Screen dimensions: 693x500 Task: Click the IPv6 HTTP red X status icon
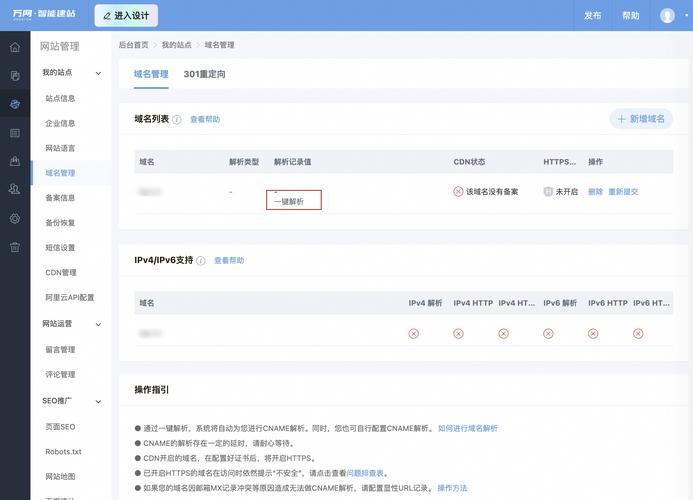[593, 333]
